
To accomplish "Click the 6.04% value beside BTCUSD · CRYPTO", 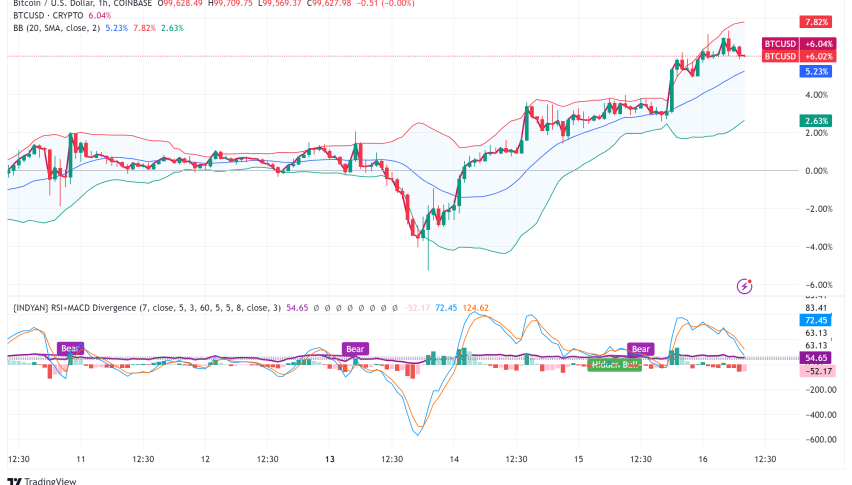I will tap(99, 15).
